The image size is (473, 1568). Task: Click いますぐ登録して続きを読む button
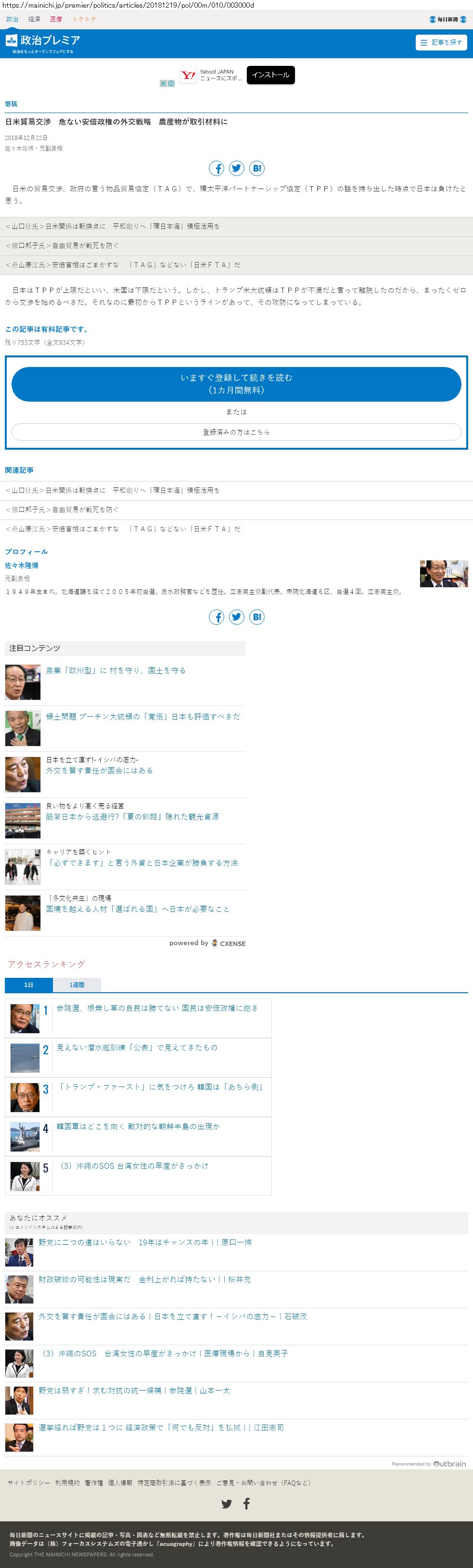coord(236,384)
